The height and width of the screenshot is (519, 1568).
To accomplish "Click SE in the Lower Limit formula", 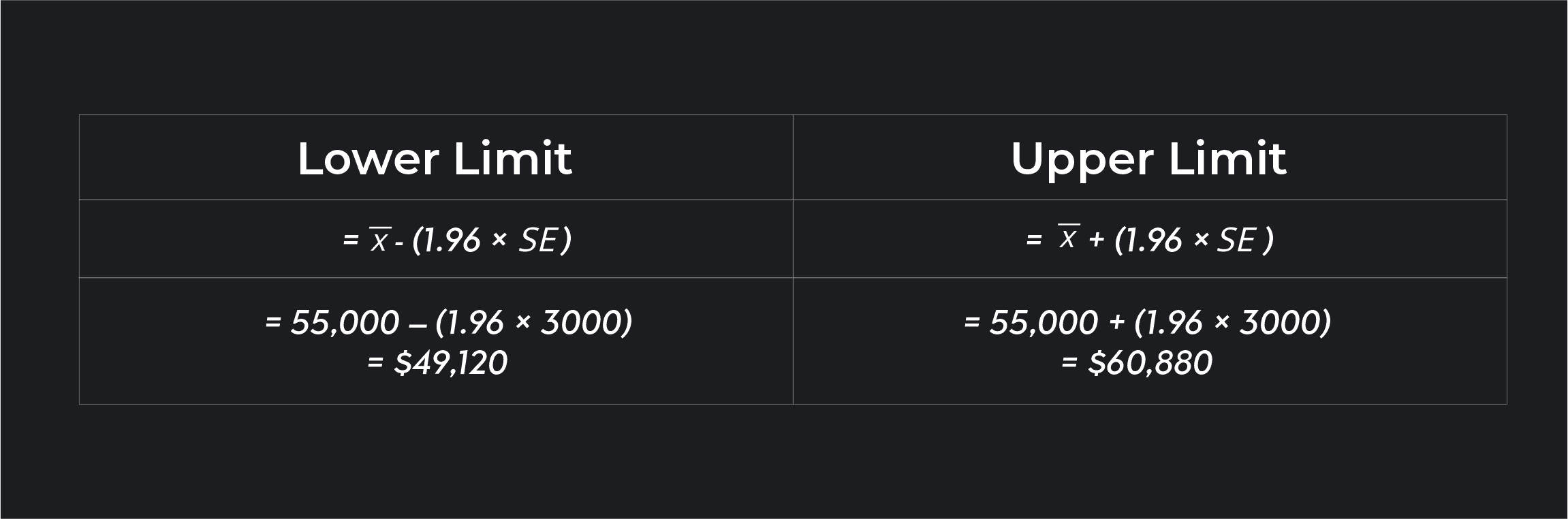I will 537,240.
